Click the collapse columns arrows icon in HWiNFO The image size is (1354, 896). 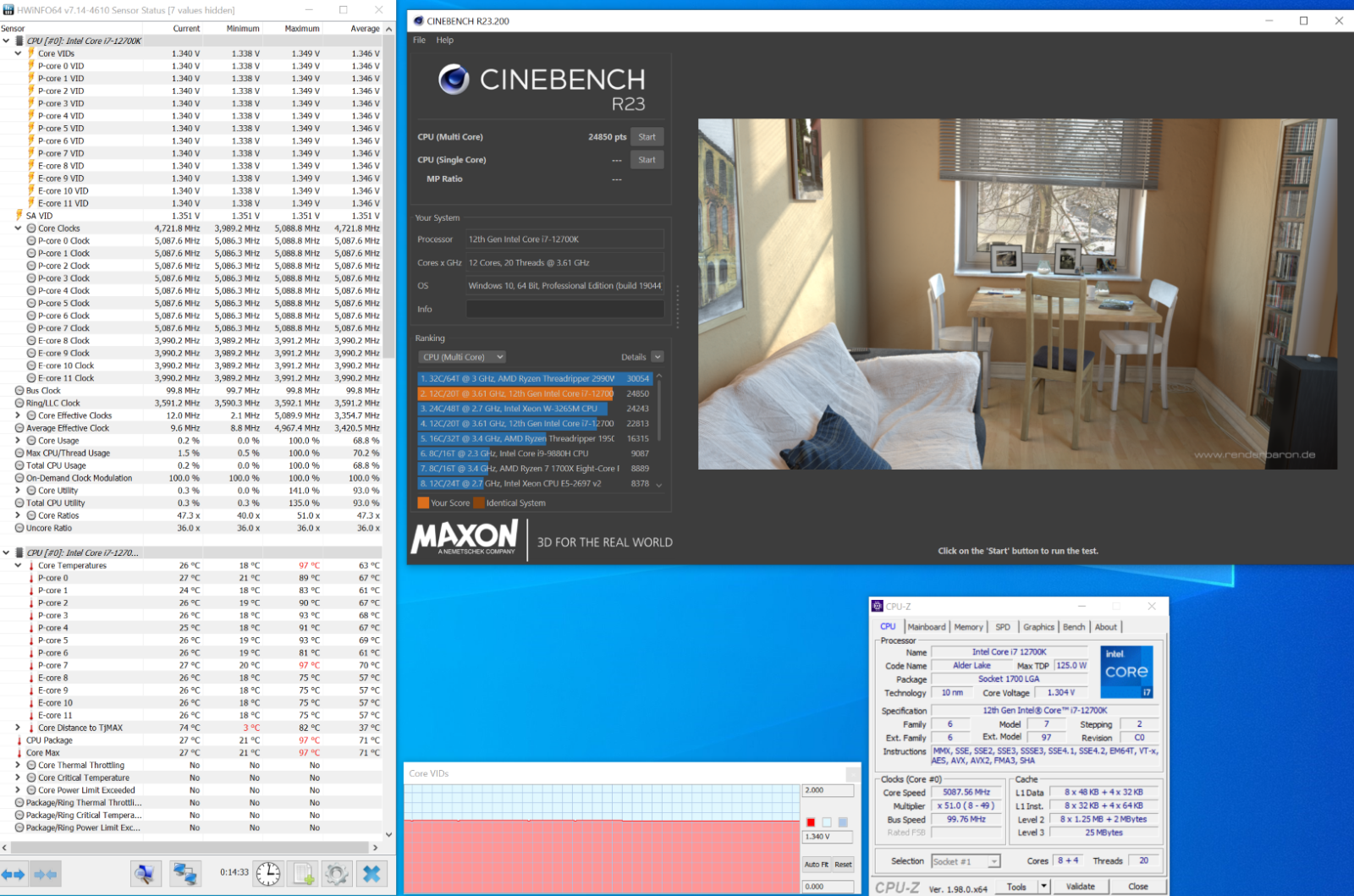point(45,874)
